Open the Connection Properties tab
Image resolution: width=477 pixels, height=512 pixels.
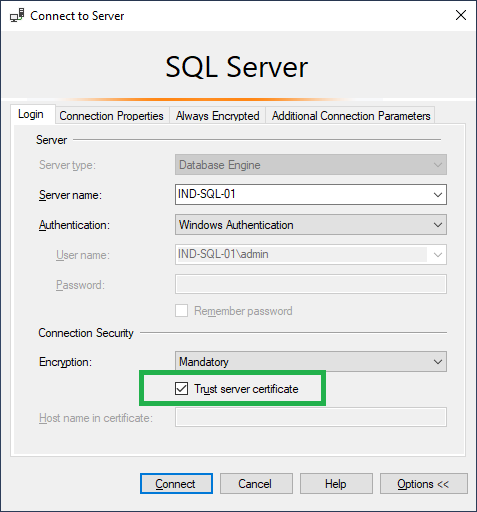click(x=111, y=116)
